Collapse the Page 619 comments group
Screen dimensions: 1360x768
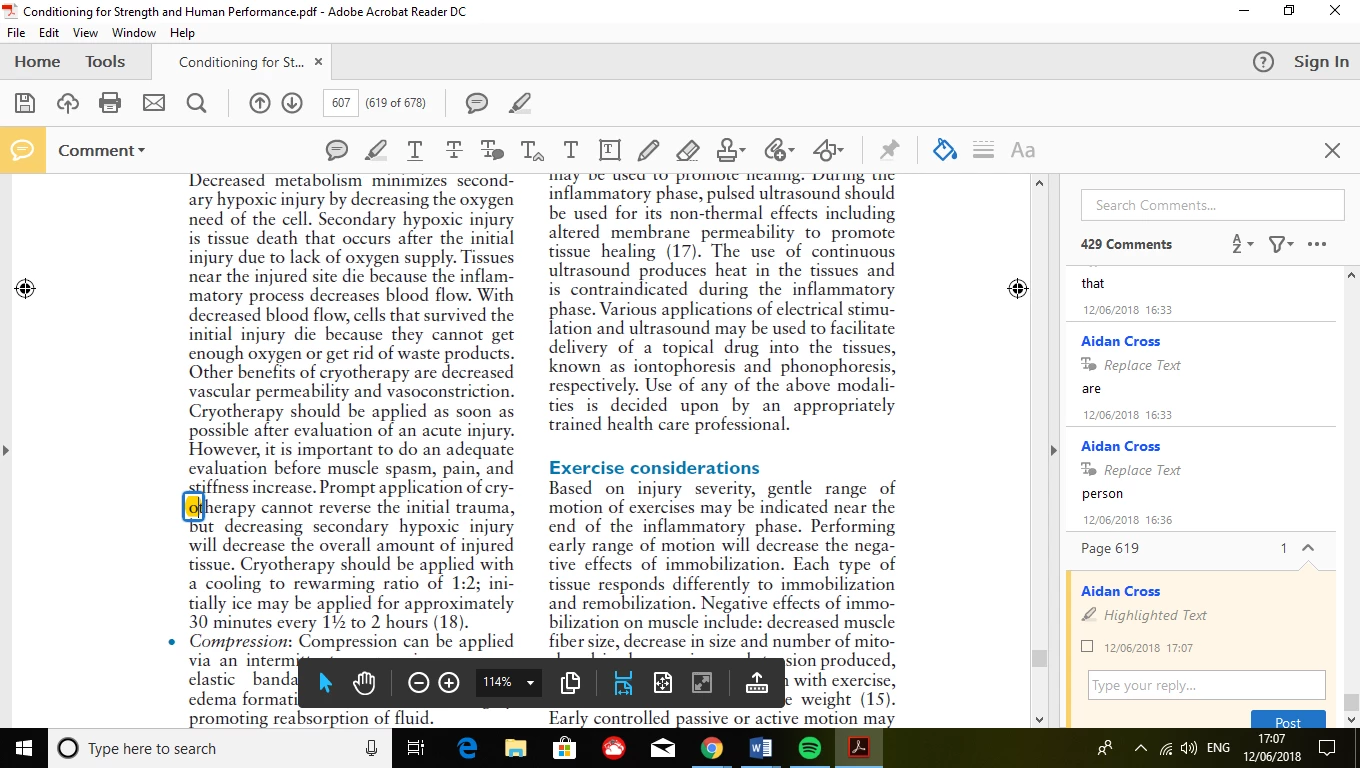pyautogui.click(x=1308, y=548)
